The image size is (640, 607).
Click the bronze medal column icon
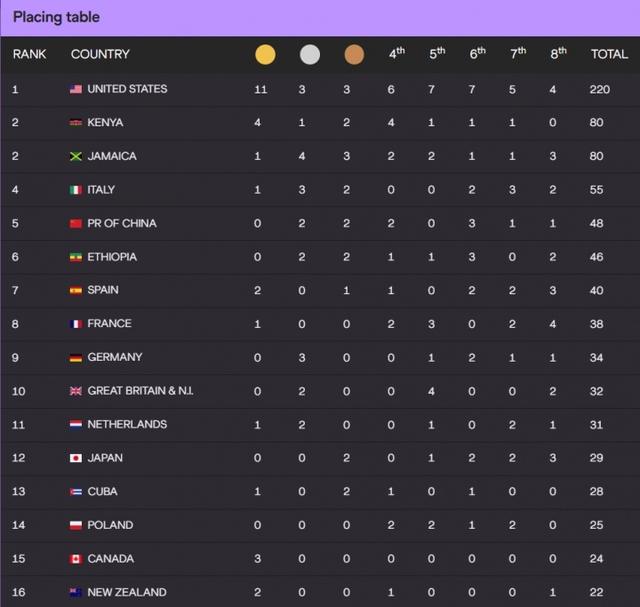(355, 55)
